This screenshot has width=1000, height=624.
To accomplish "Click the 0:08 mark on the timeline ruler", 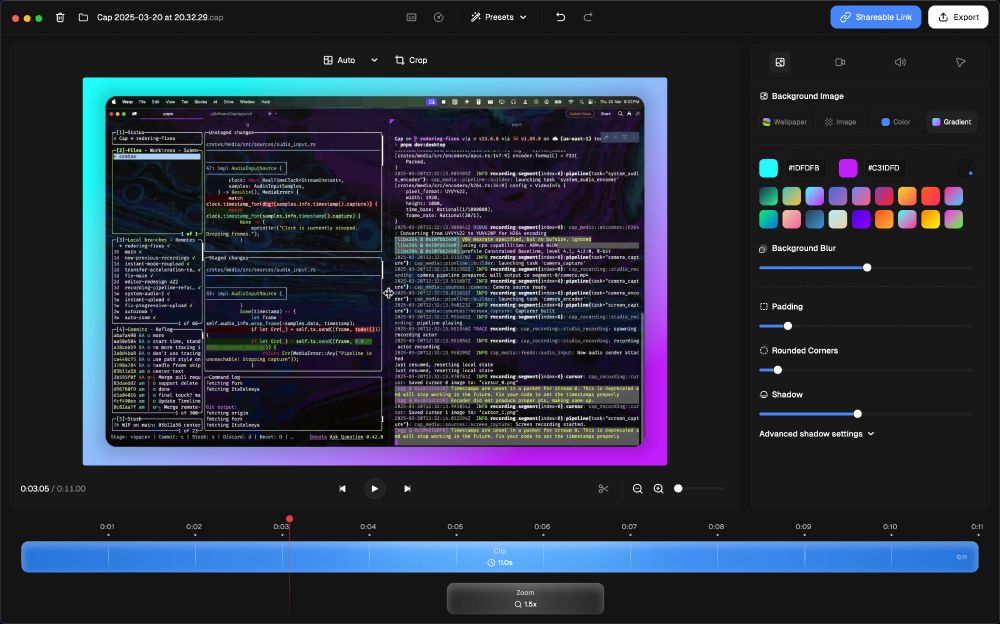I will point(716,527).
